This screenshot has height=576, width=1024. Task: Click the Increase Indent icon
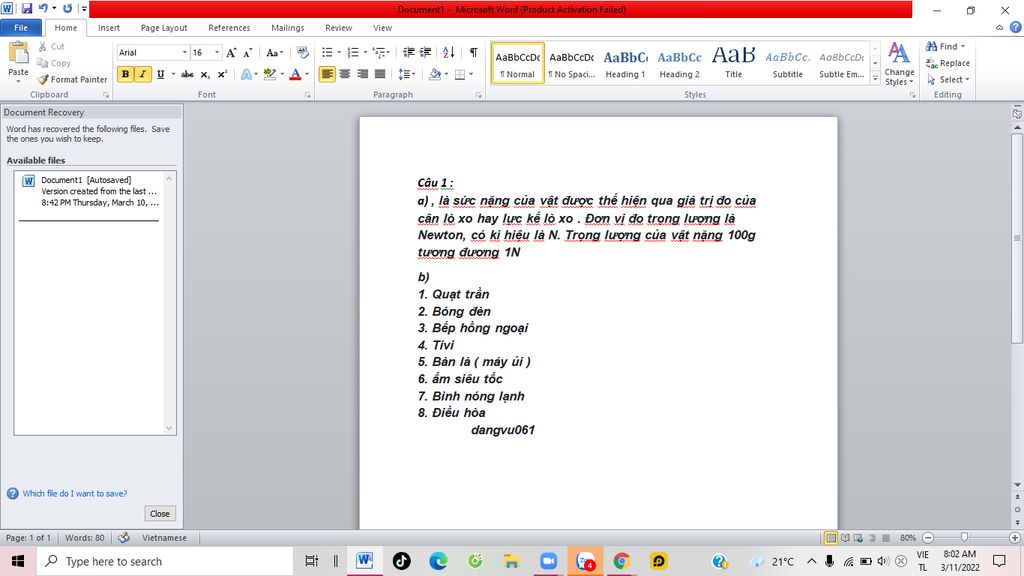425,52
